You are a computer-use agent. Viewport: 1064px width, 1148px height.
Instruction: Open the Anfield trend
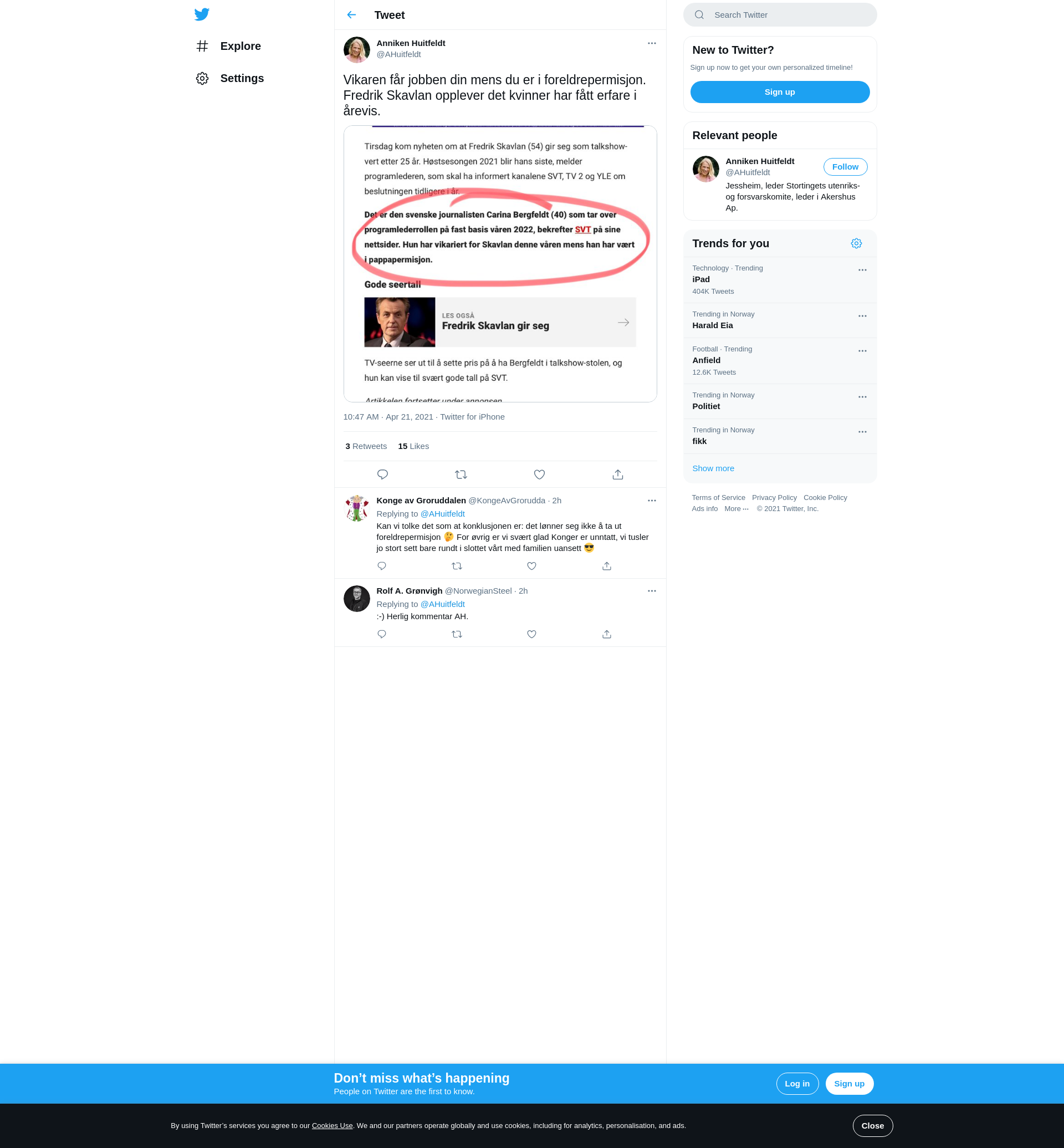780,361
